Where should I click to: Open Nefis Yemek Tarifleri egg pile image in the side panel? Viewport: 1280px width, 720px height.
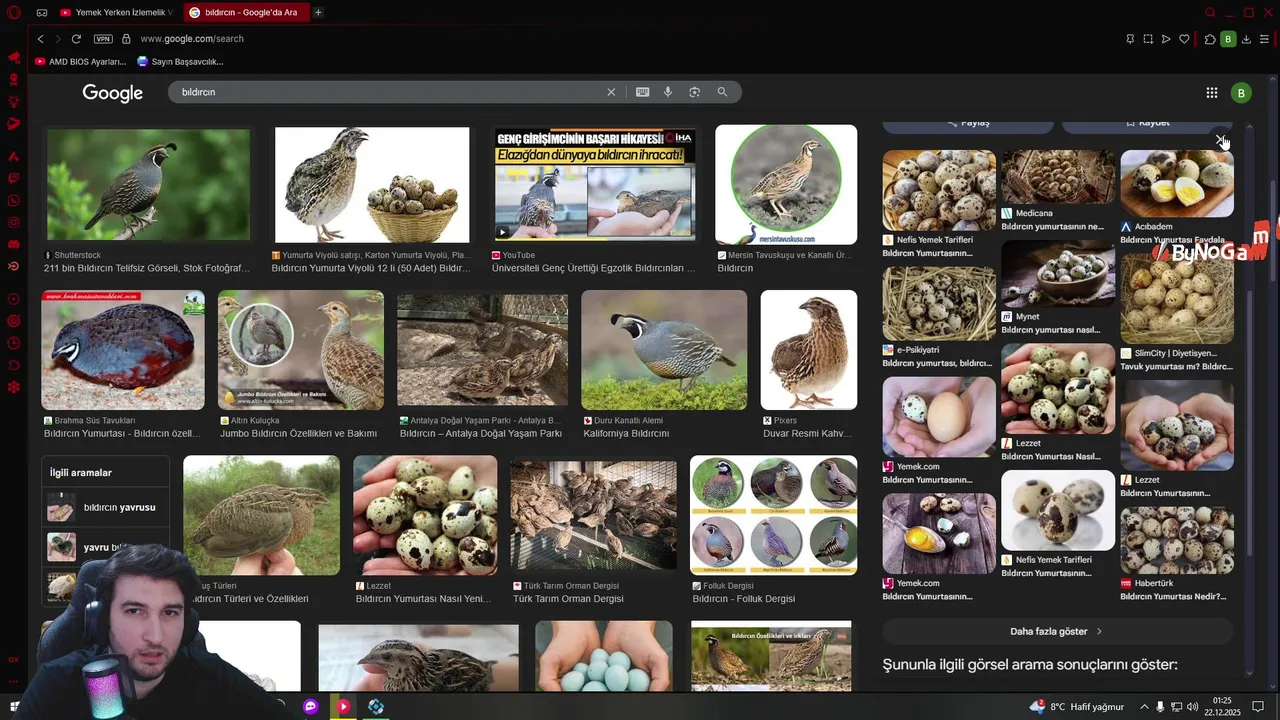point(939,190)
